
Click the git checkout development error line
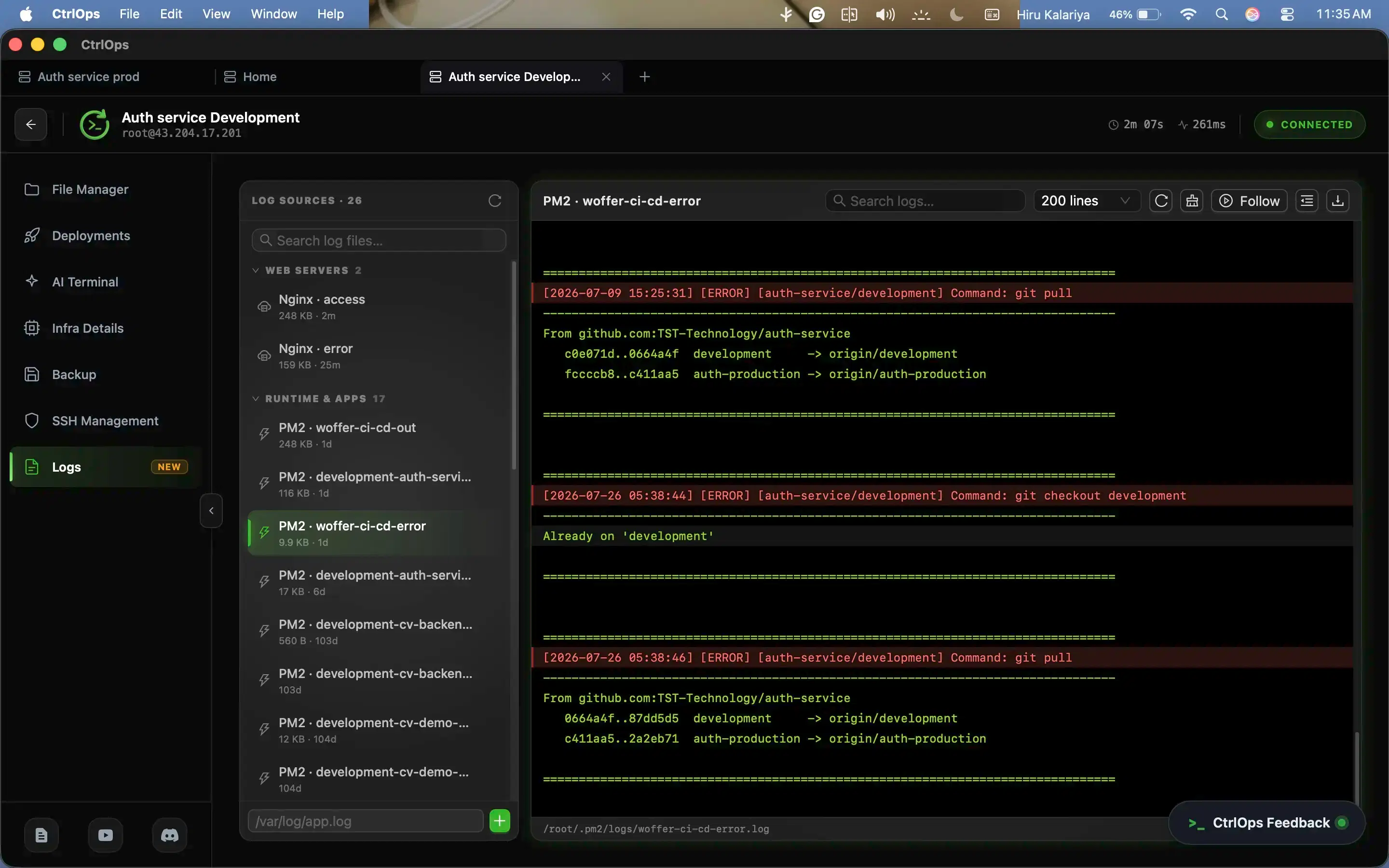942,495
